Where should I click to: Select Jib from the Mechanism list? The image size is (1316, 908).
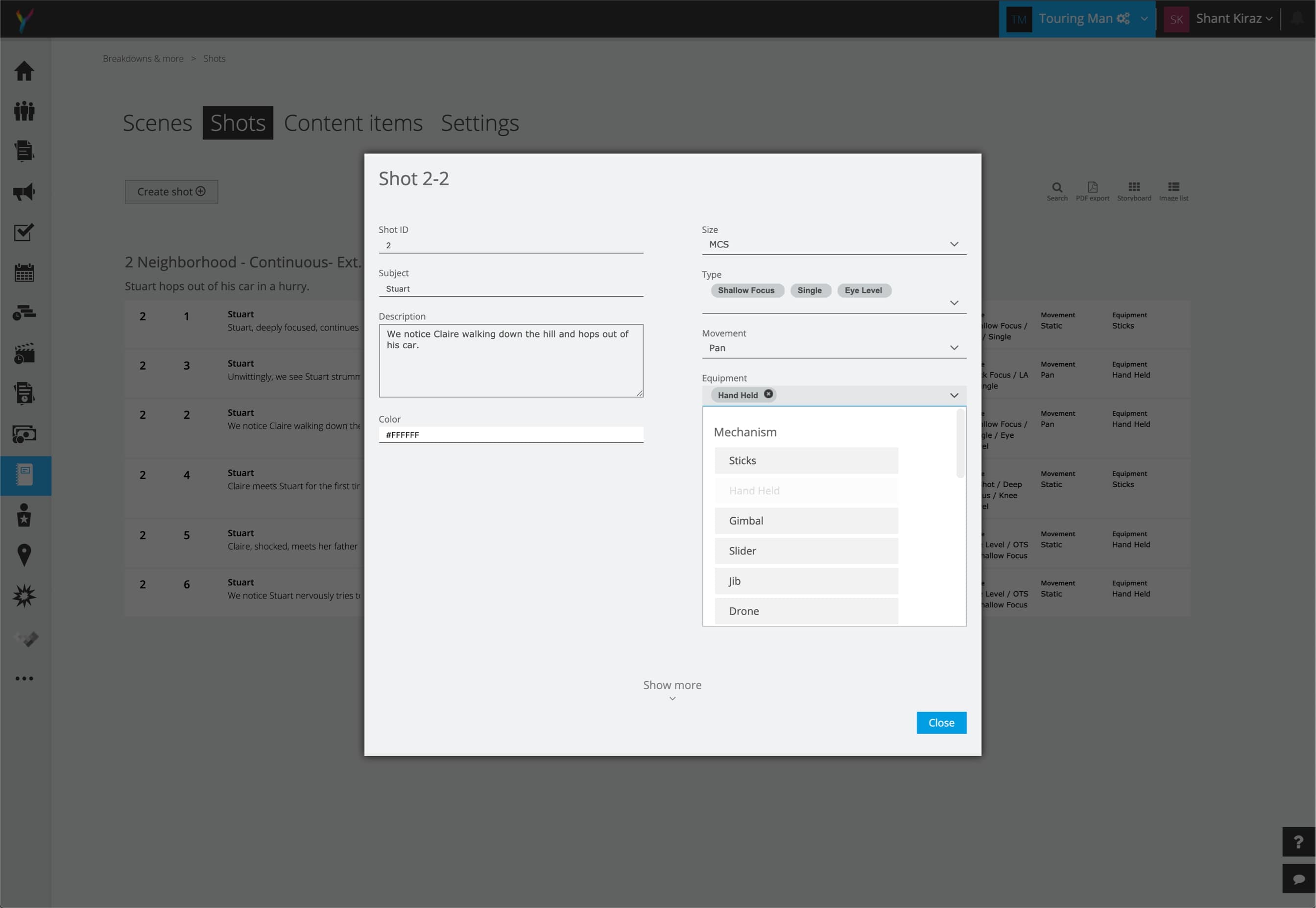[806, 581]
